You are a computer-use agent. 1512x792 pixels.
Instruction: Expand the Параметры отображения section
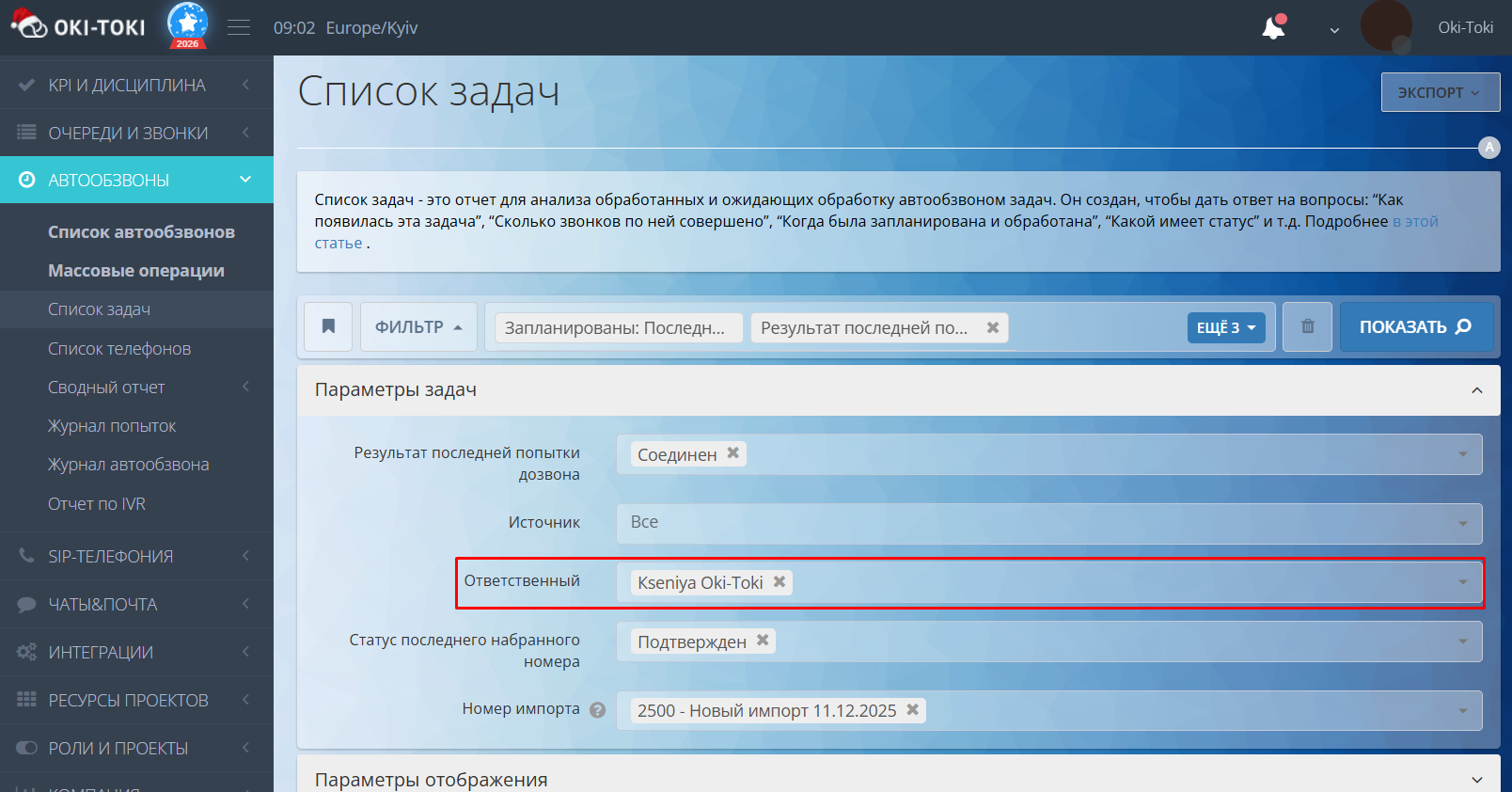[1476, 780]
